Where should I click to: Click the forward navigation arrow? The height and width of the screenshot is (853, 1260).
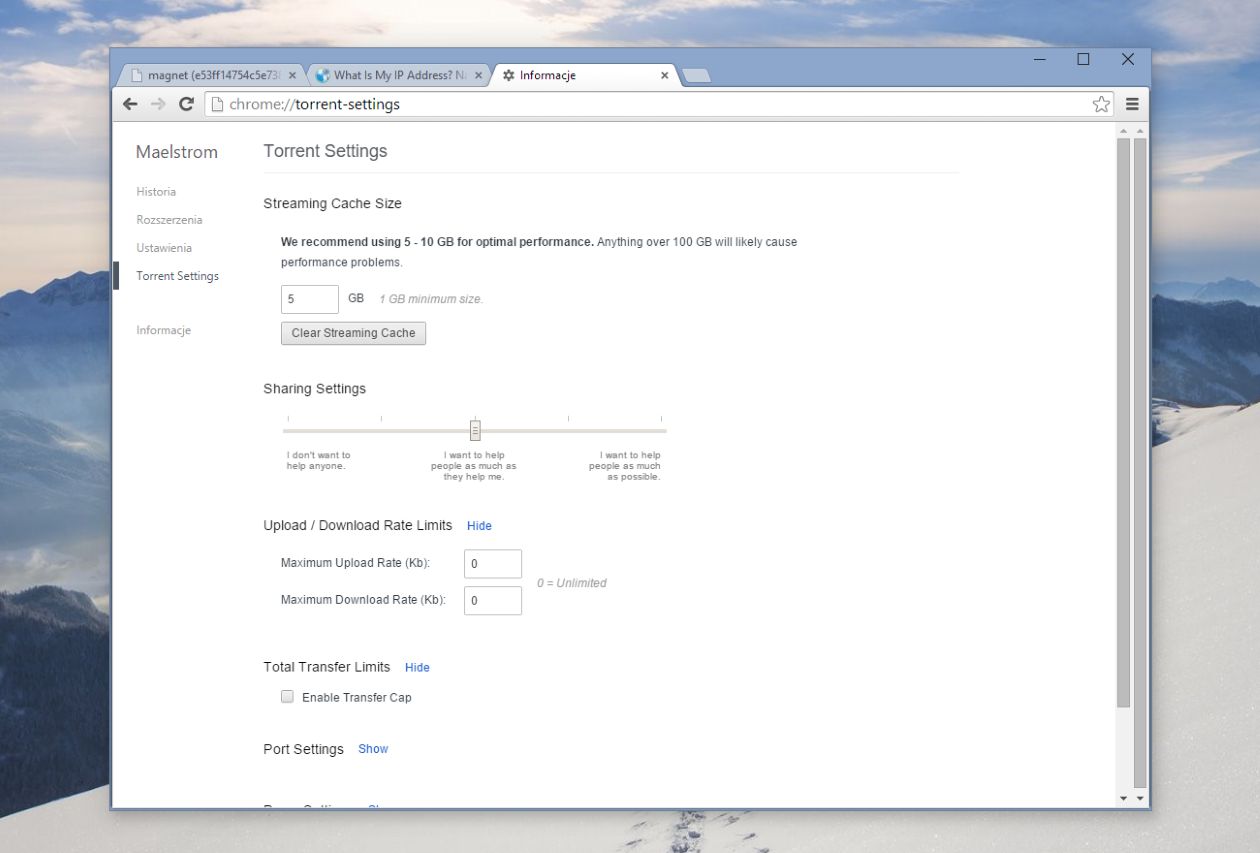click(x=158, y=104)
